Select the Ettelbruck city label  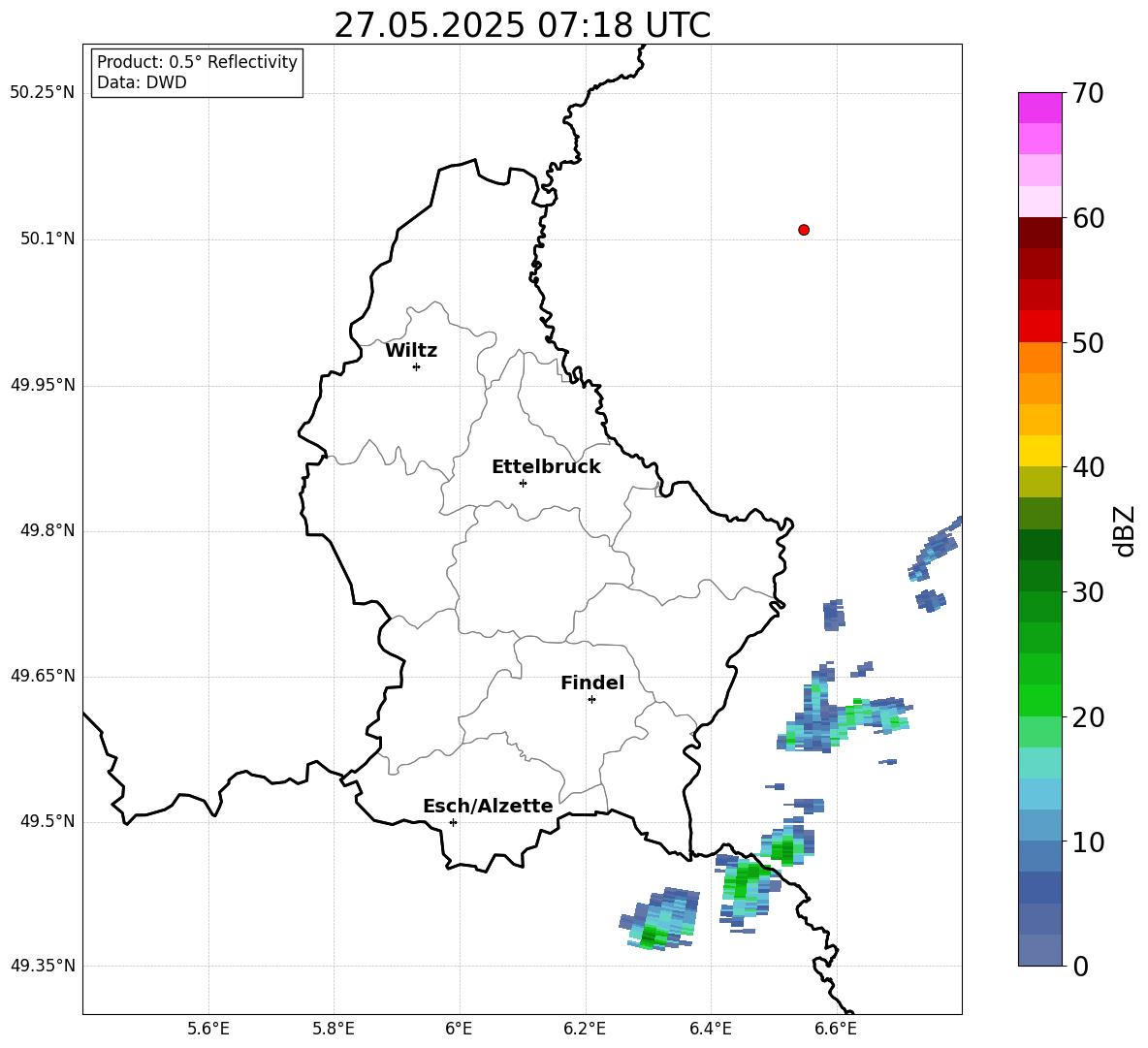(x=546, y=467)
